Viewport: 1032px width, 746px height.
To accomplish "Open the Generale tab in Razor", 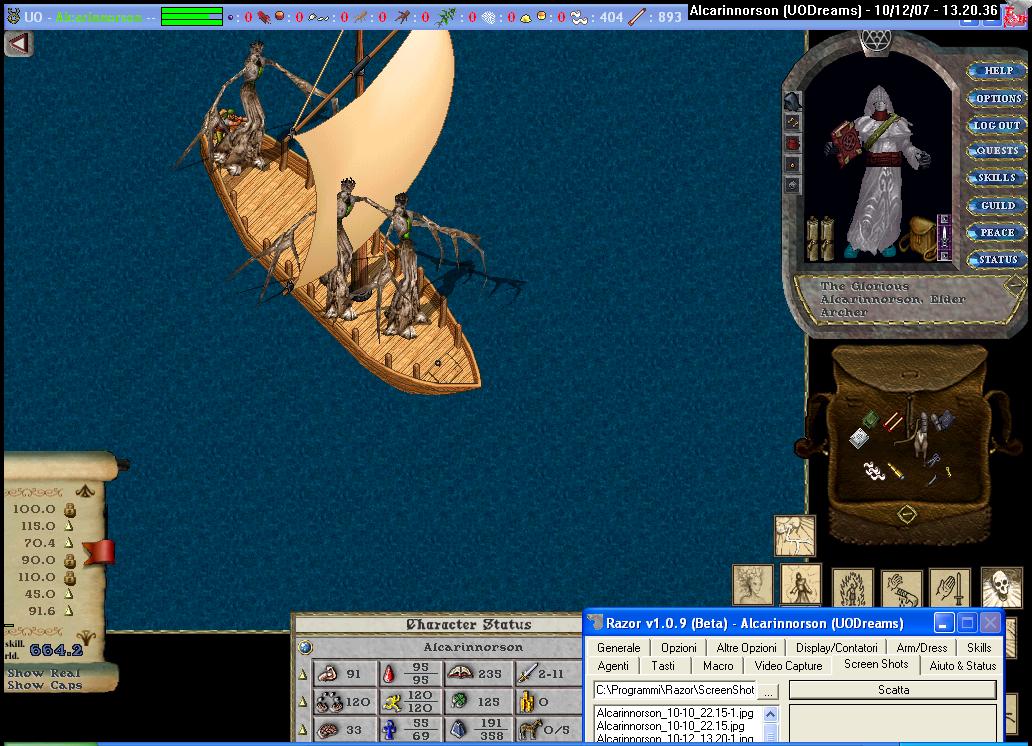I will [x=618, y=648].
